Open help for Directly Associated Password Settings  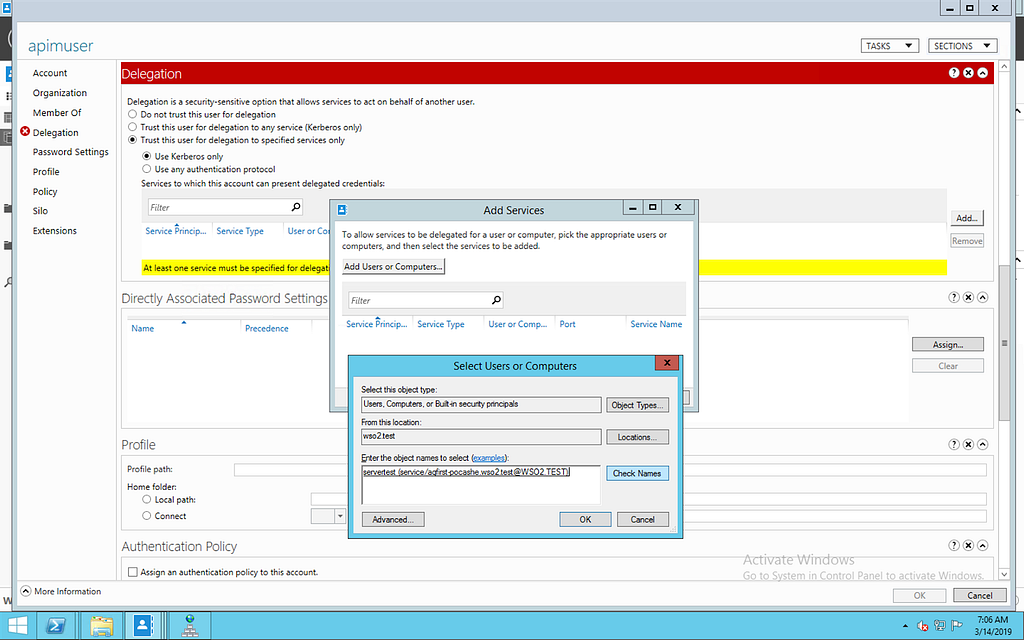(953, 297)
